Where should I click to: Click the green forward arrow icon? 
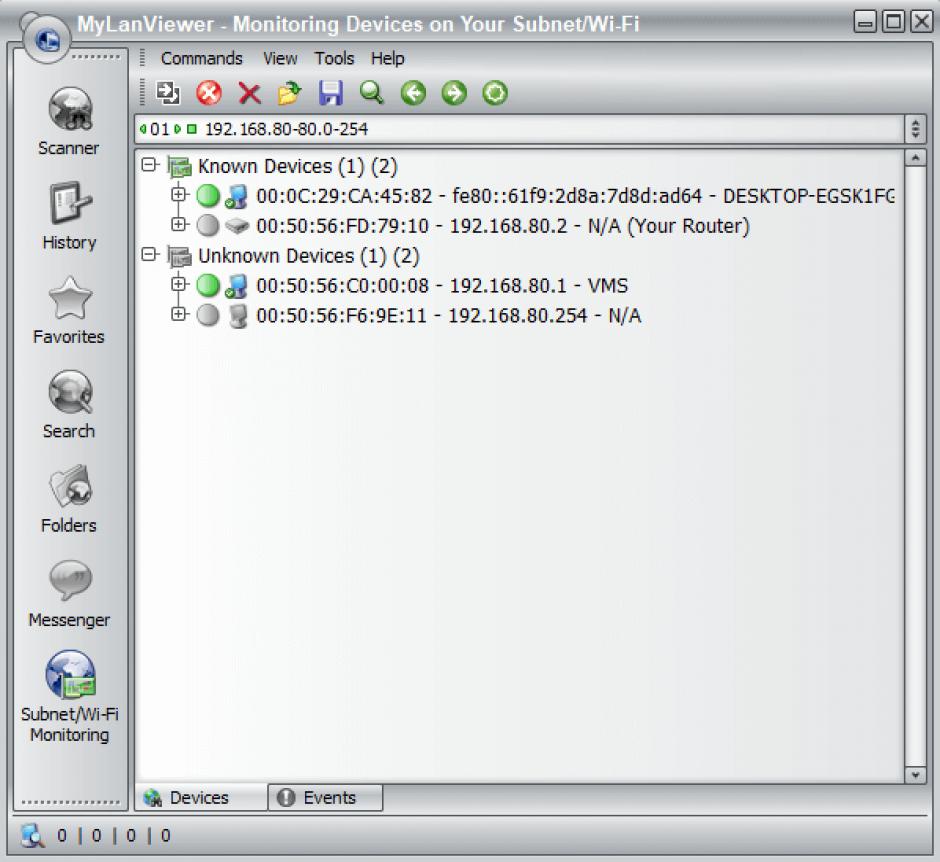(x=454, y=93)
